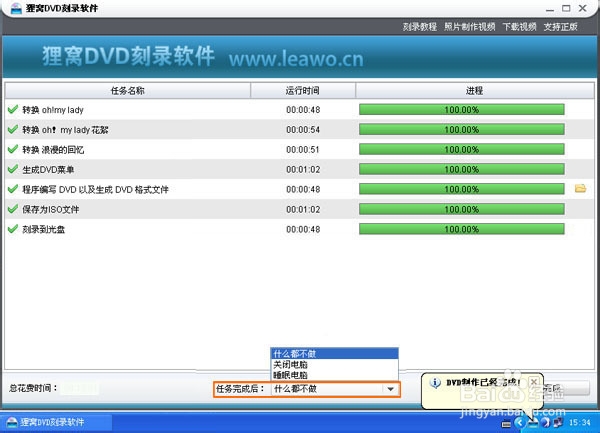The width and height of the screenshot is (600, 433).
Task: Click the 运行时间 column header
Action: (x=303, y=91)
